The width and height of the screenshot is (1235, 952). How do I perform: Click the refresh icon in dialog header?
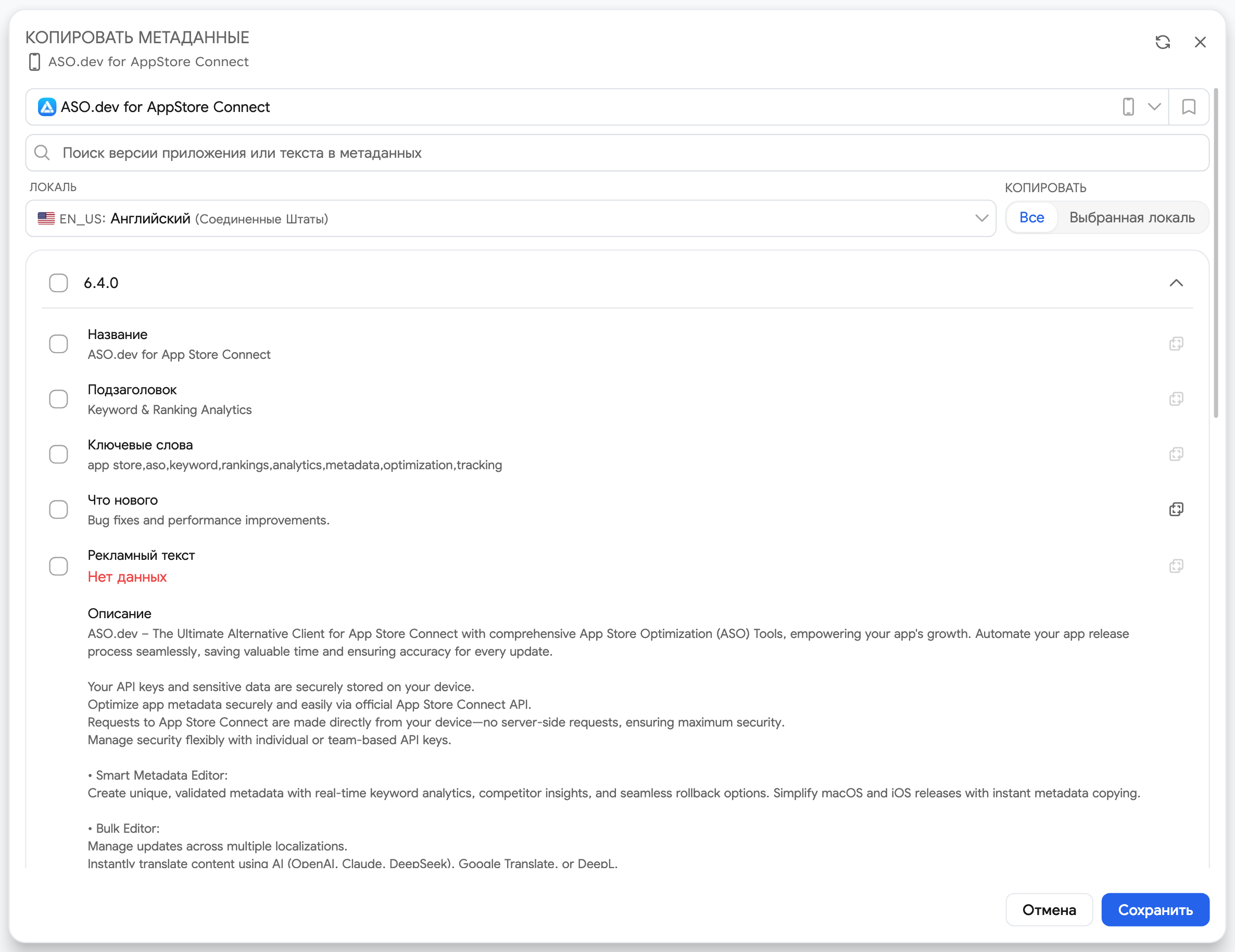pos(1163,42)
